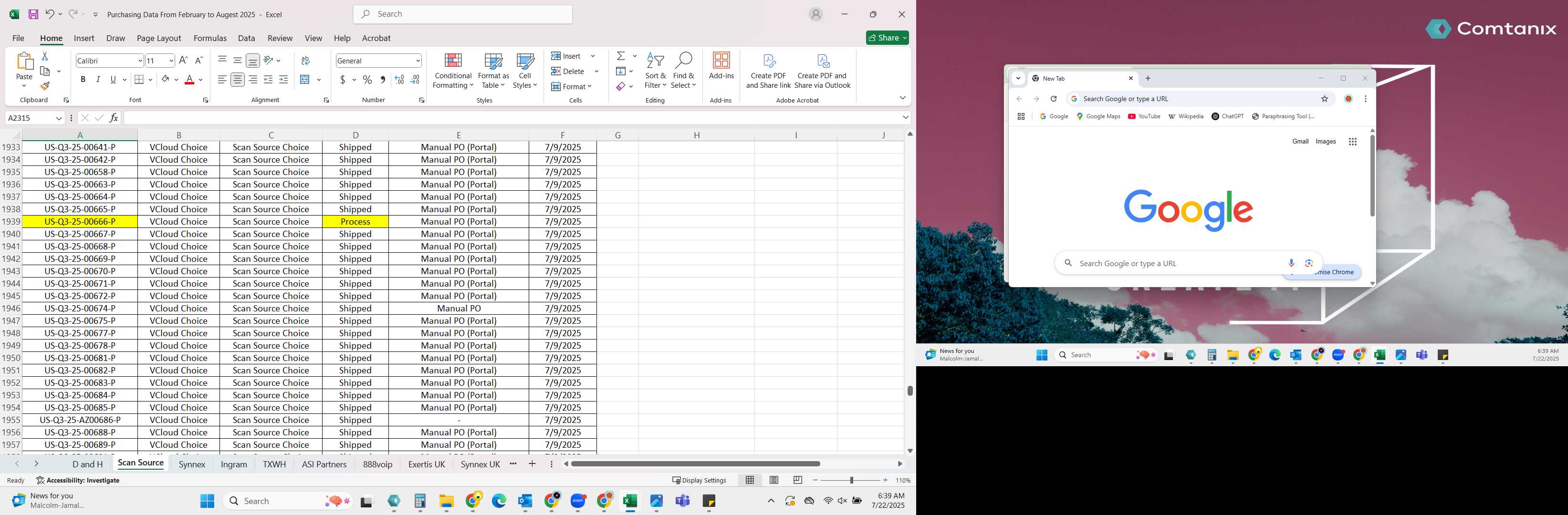The height and width of the screenshot is (515, 1568).
Task: Click the Save icon in Excel title bar
Action: coord(33,14)
